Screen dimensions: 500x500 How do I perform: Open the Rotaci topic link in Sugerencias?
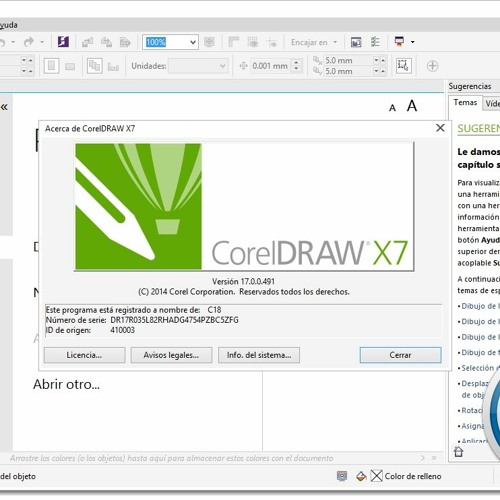pos(472,410)
